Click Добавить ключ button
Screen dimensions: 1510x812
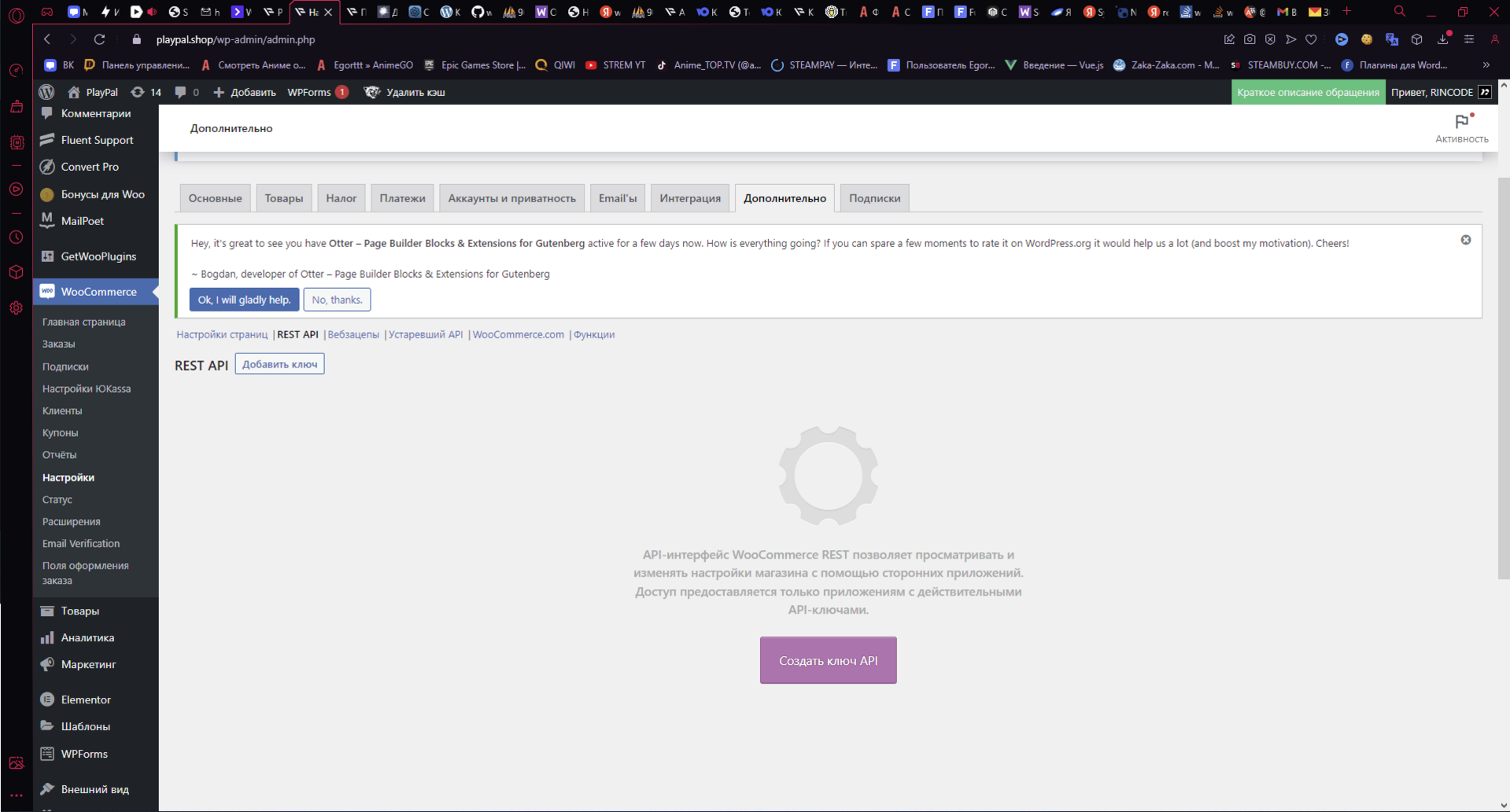point(279,364)
